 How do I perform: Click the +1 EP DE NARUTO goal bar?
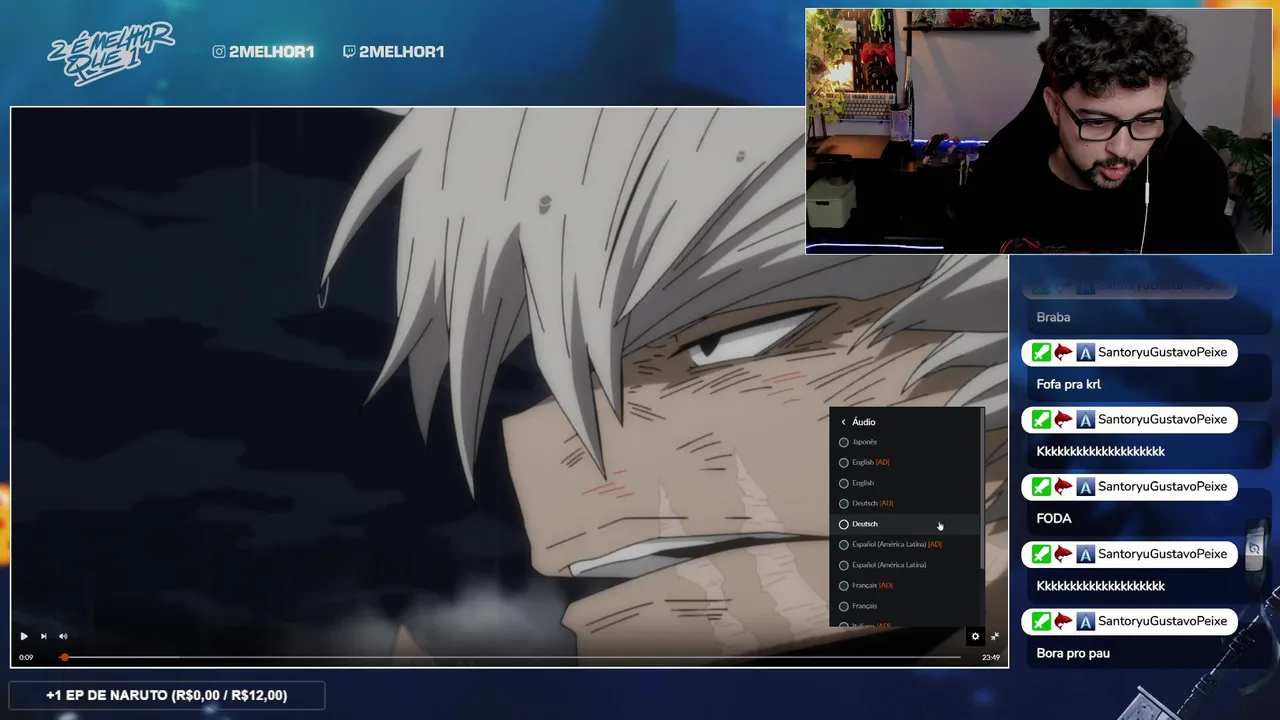(166, 695)
